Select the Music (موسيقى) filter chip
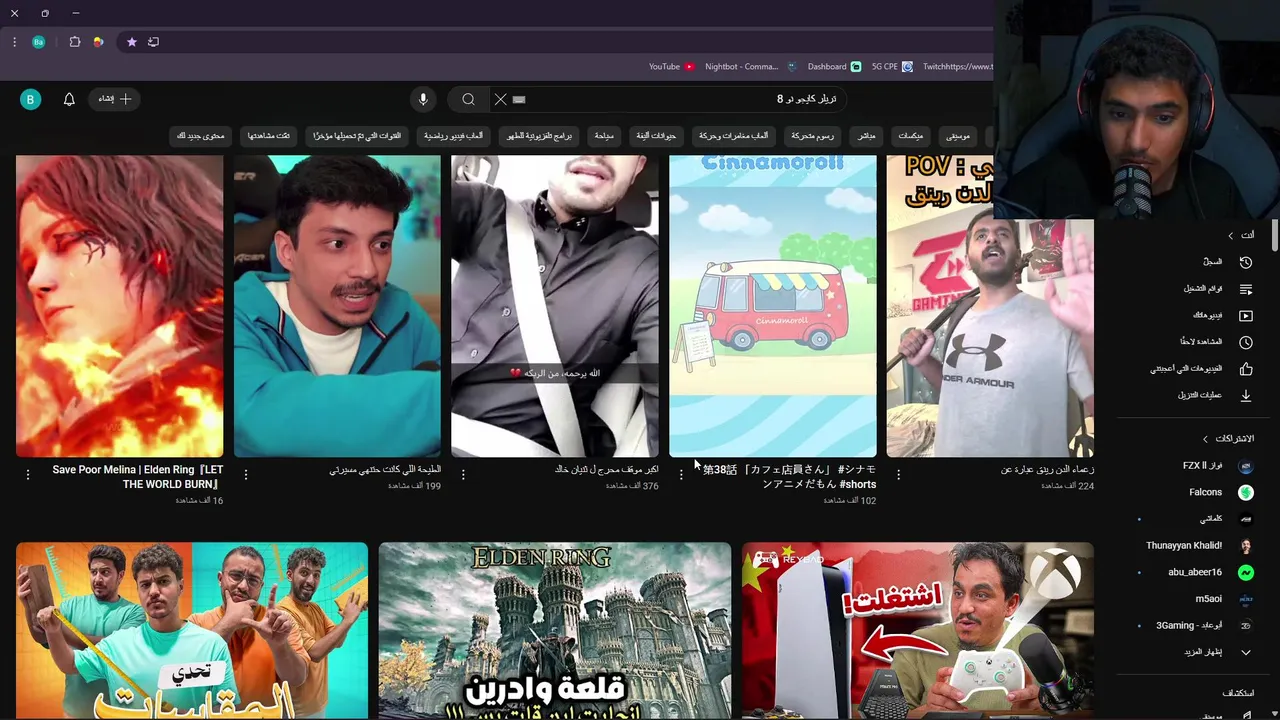Image resolution: width=1280 pixels, height=720 pixels. (x=957, y=135)
